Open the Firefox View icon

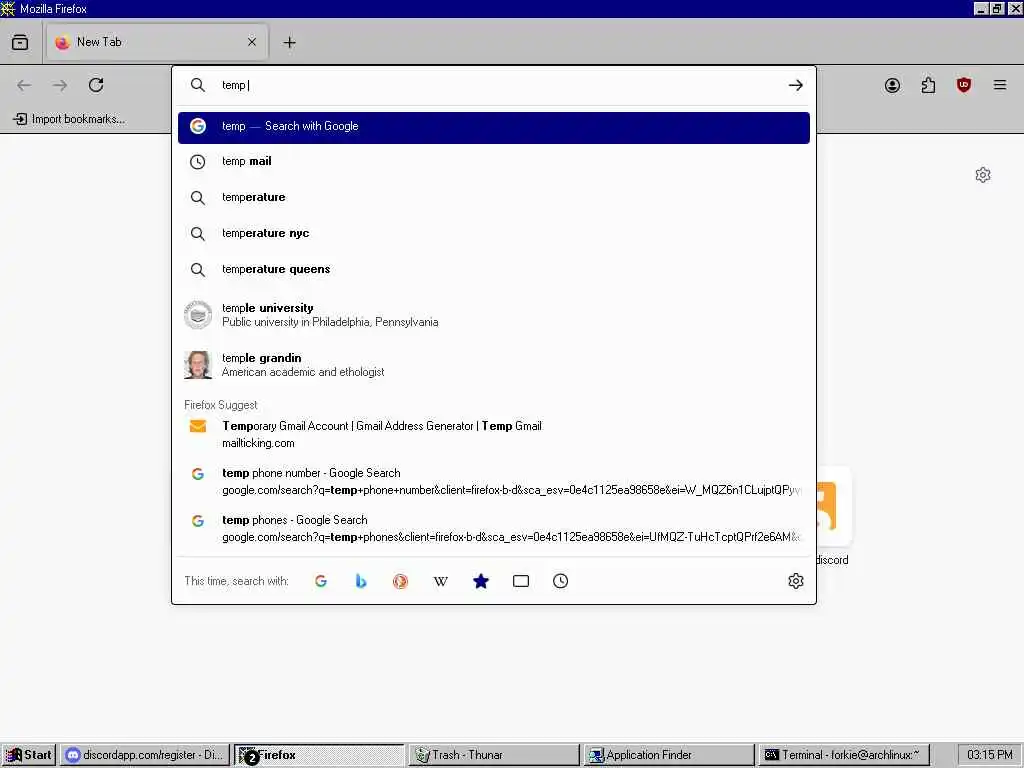[20, 42]
